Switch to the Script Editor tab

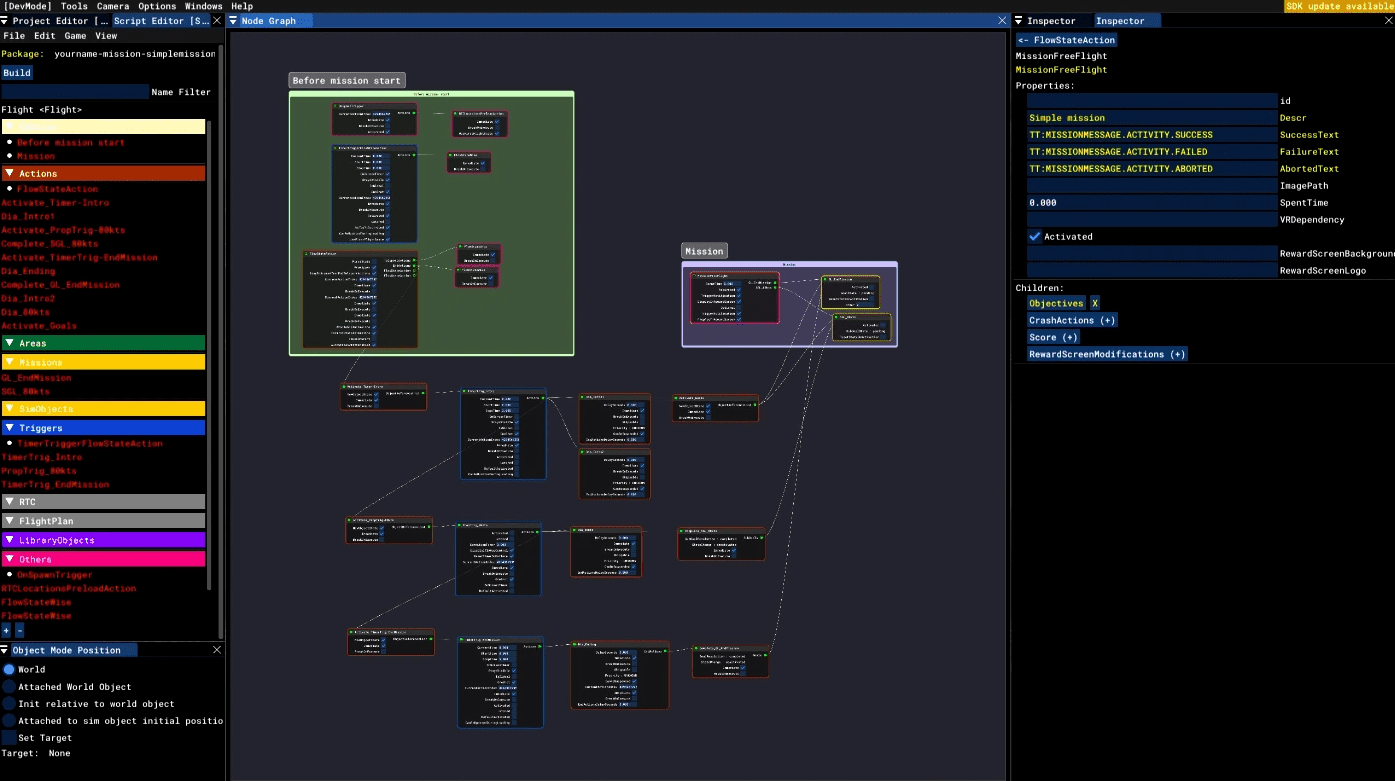[161, 20]
